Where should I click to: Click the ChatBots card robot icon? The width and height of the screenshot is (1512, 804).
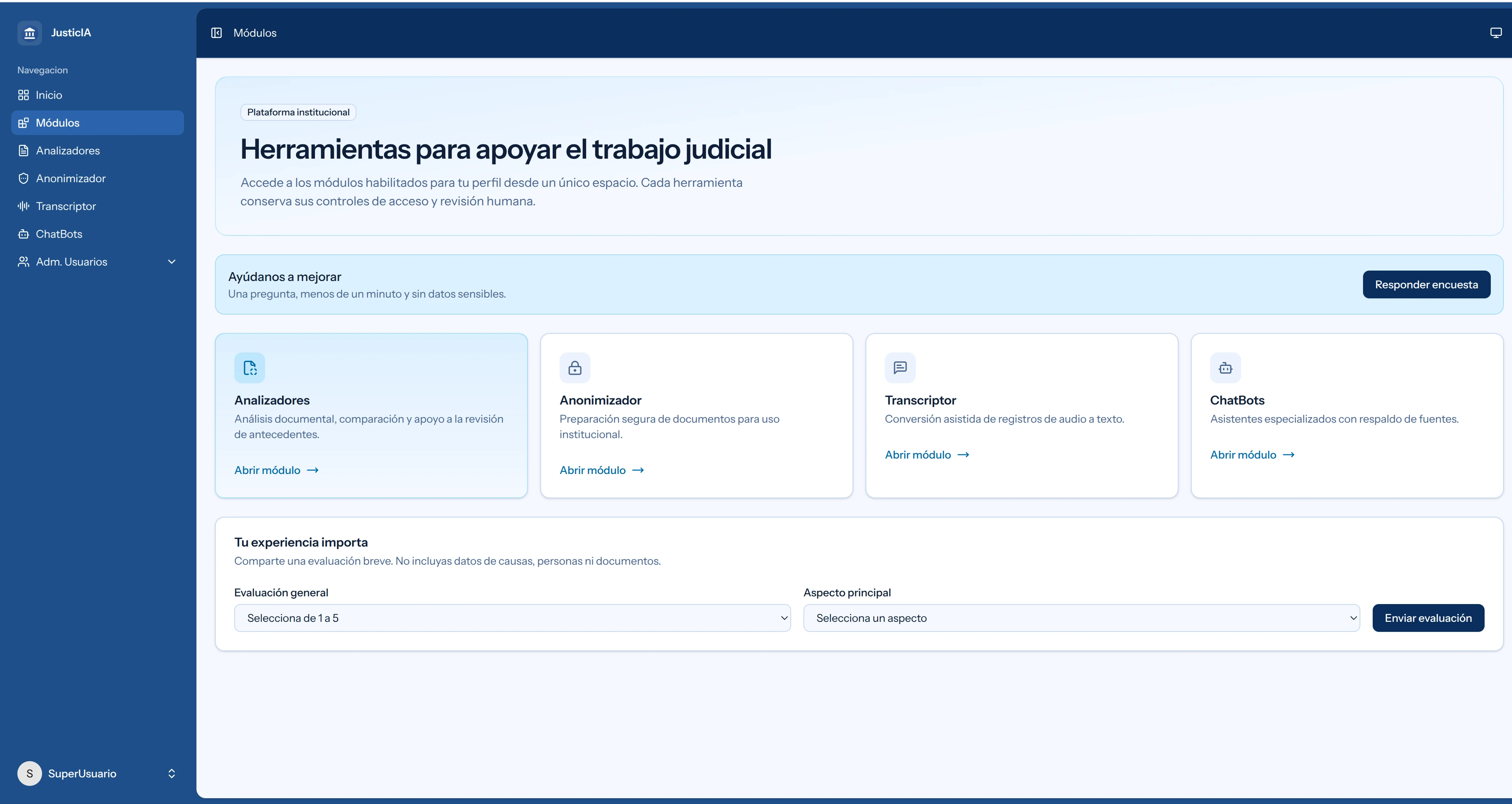[1225, 368]
